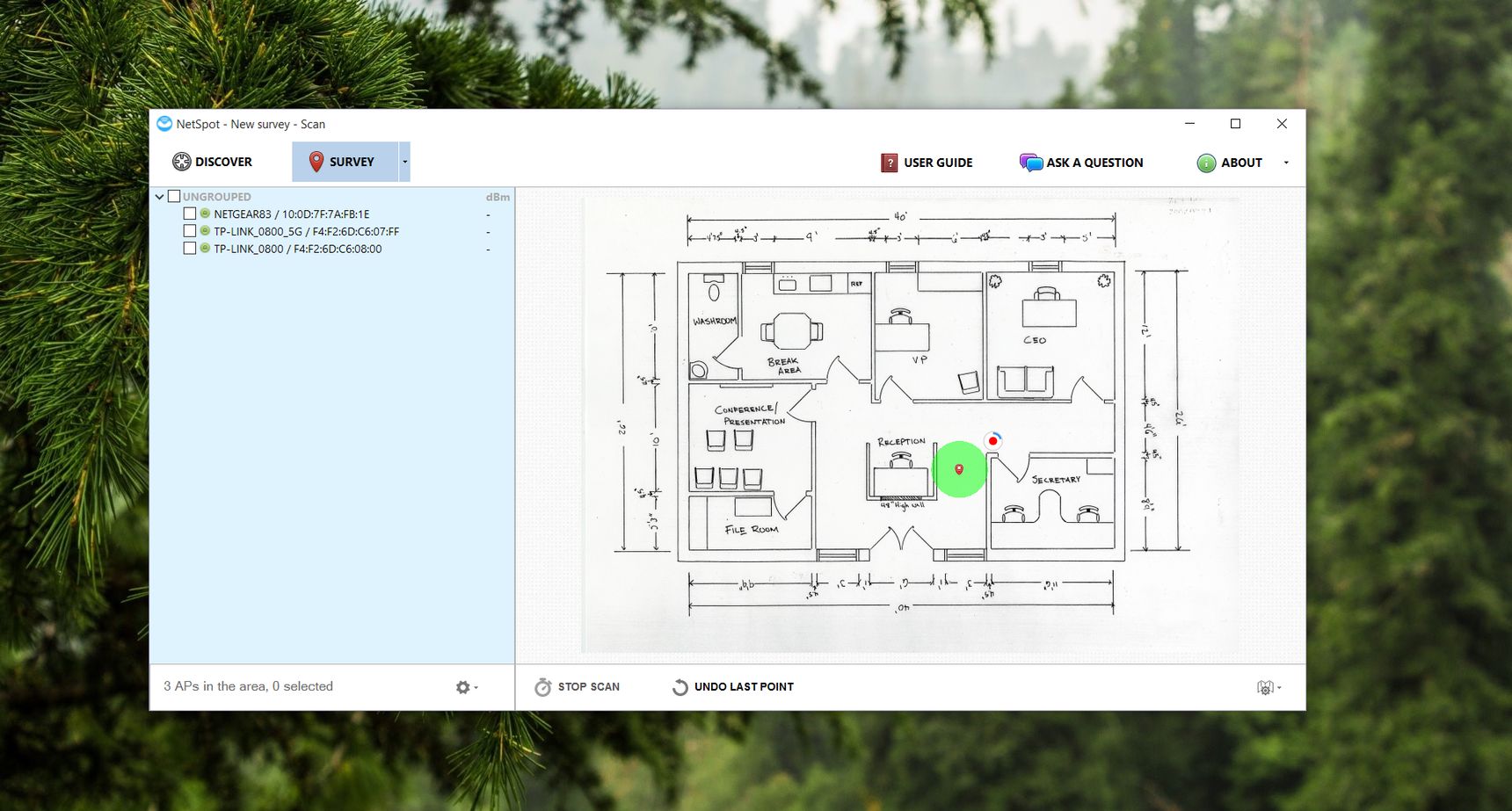Screen dimensions: 1512x811
Task: Click the dBm column header
Action: [498, 197]
